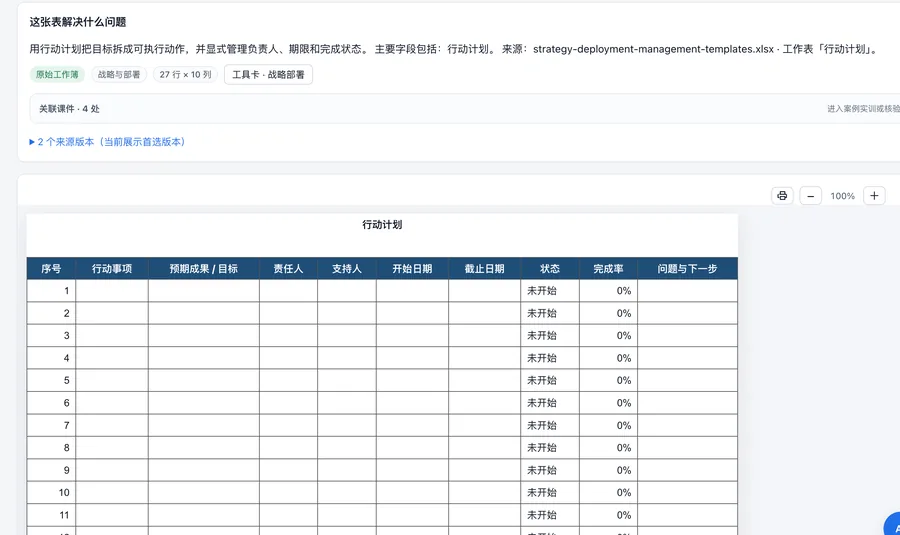Select the 问题与下一步 column header
This screenshot has height=535, width=900.
(688, 269)
